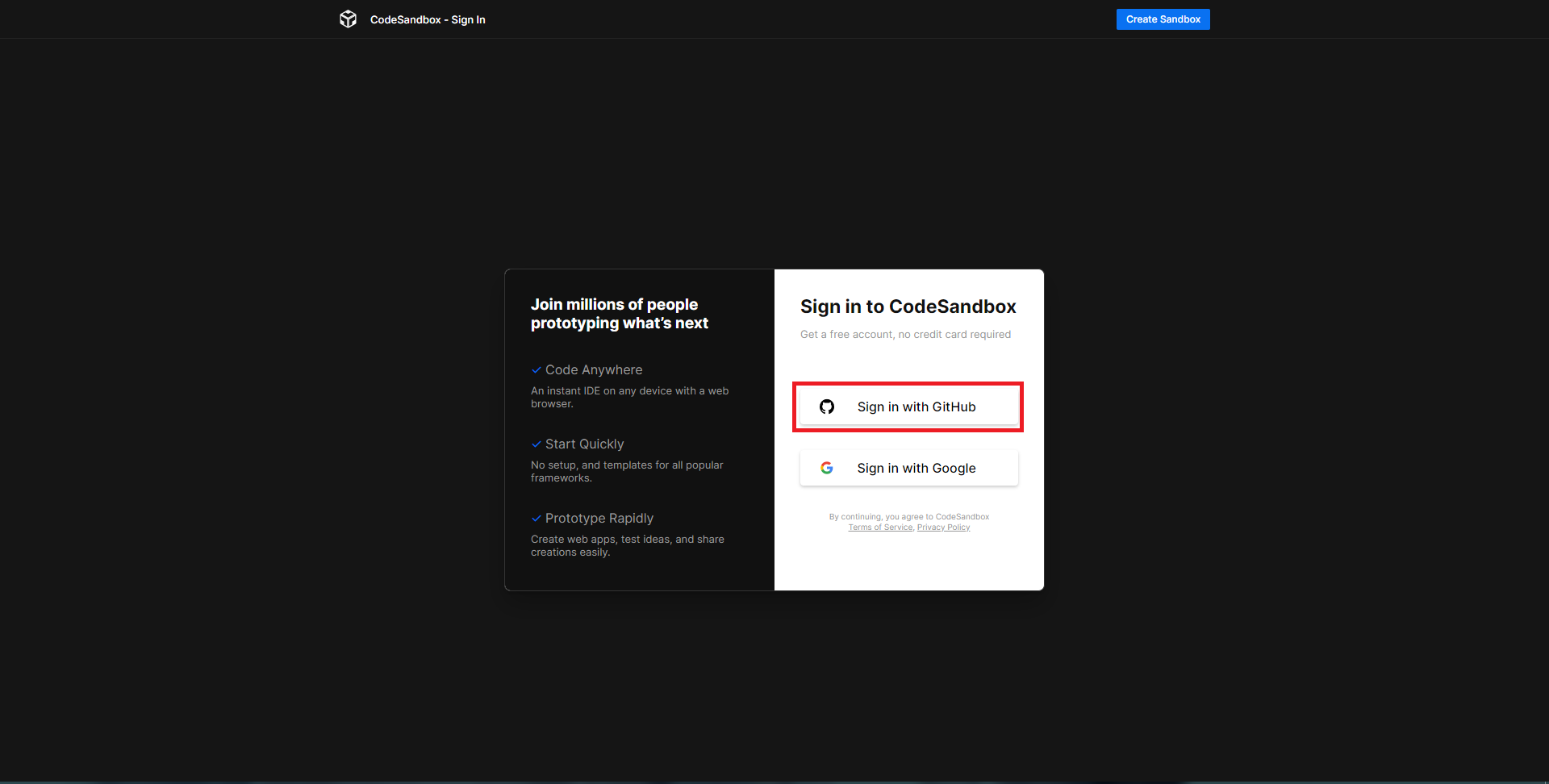The height and width of the screenshot is (784, 1549).
Task: Click the 'CodeSandbox - Sign In' header title
Action: click(428, 19)
